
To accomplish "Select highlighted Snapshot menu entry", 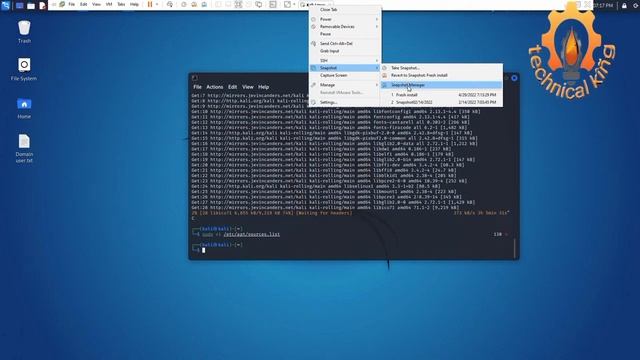I will click(345, 68).
